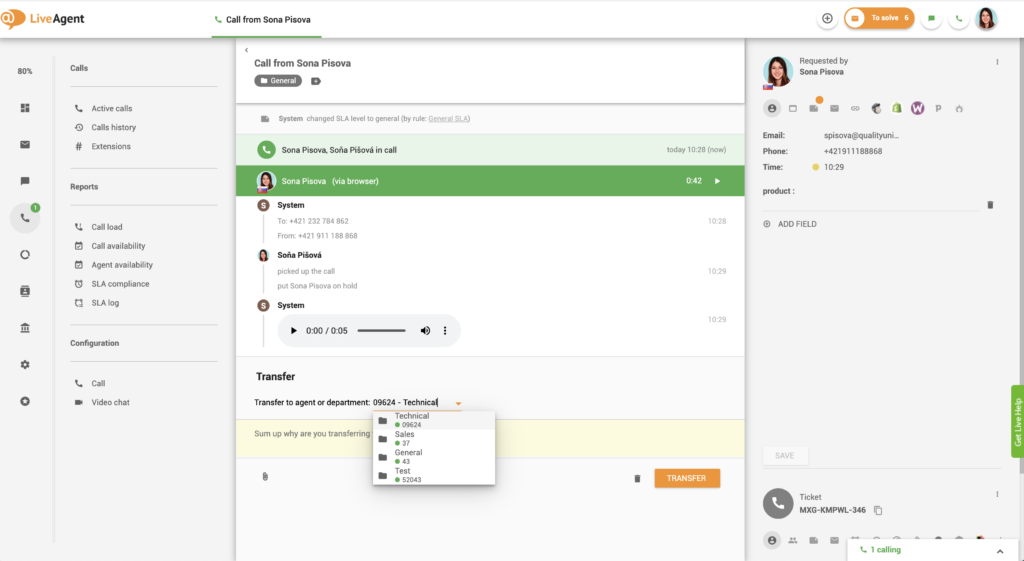
Task: Copy ticket ID MXG-KMPWL-346
Action: click(878, 510)
